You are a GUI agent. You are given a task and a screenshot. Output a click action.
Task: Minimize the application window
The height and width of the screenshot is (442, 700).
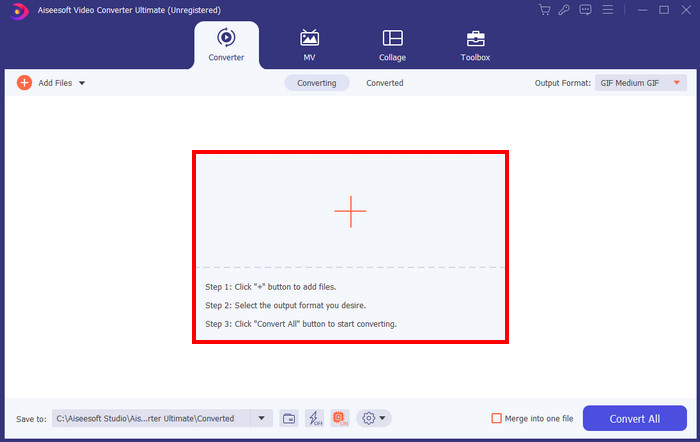642,10
